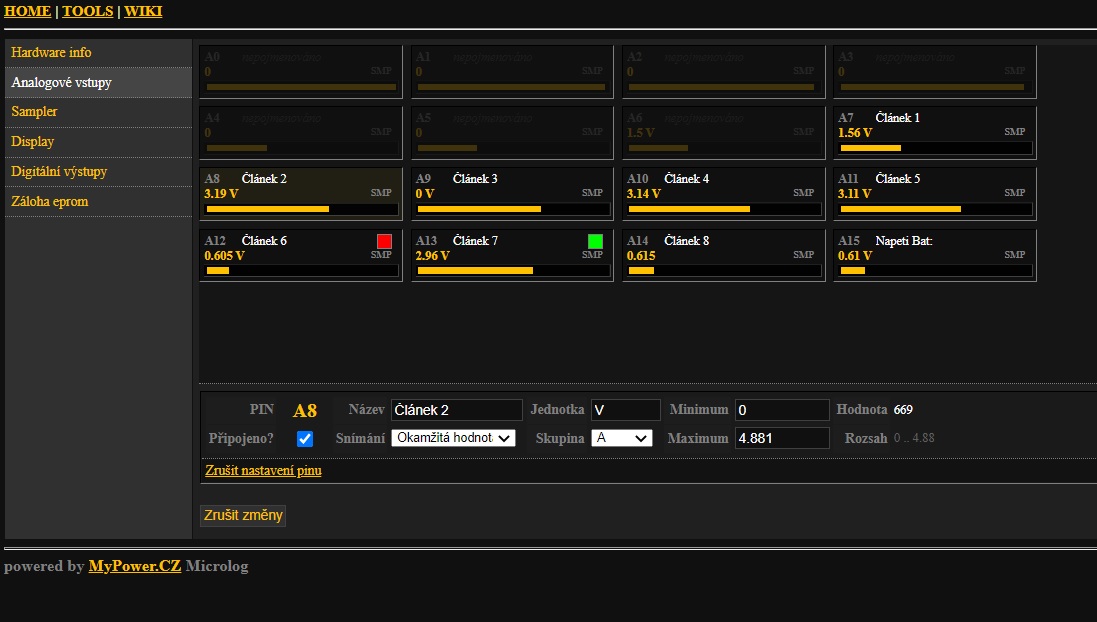Click the Zrušit změny button

[243, 516]
